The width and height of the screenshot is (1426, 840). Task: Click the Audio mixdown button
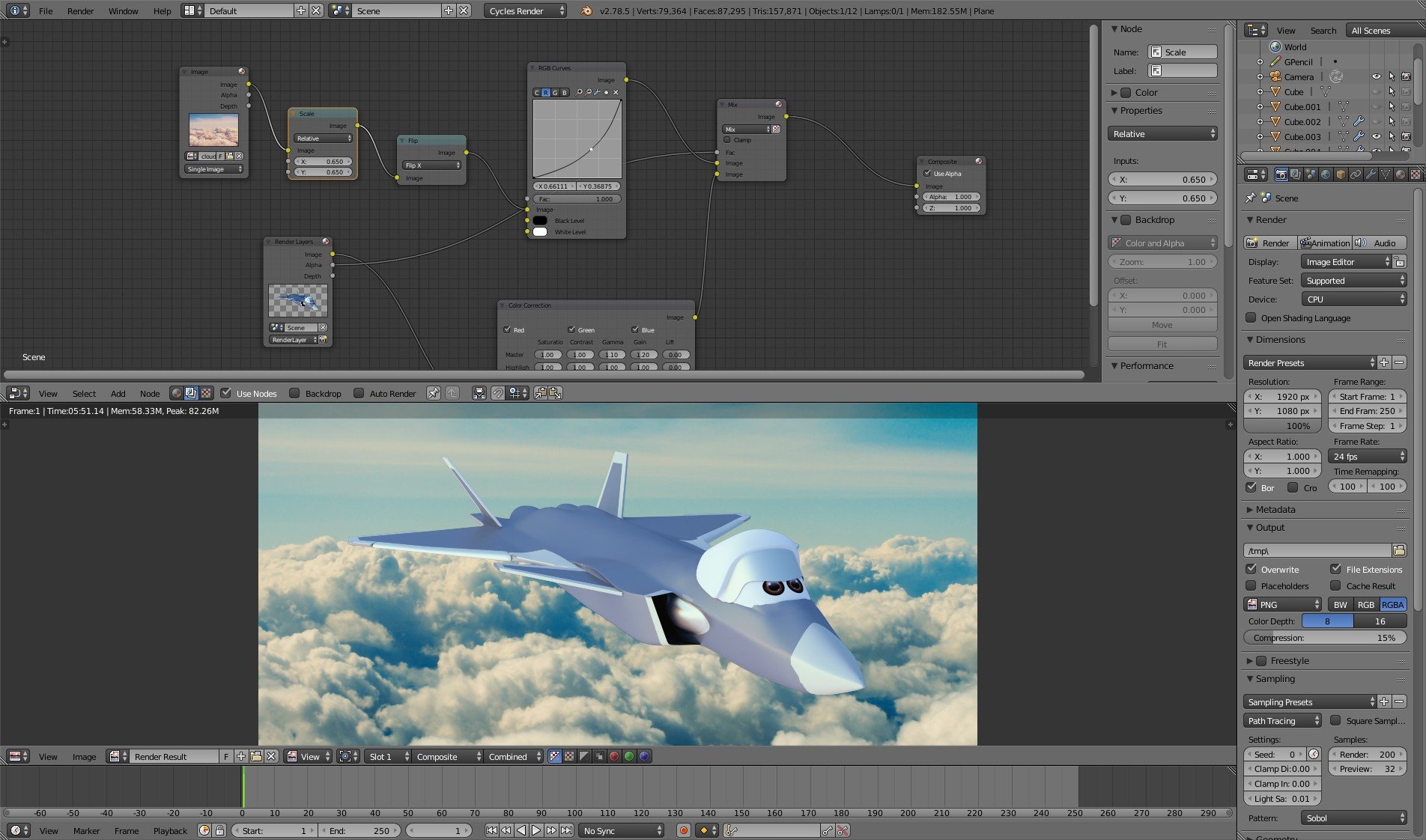(1379, 243)
